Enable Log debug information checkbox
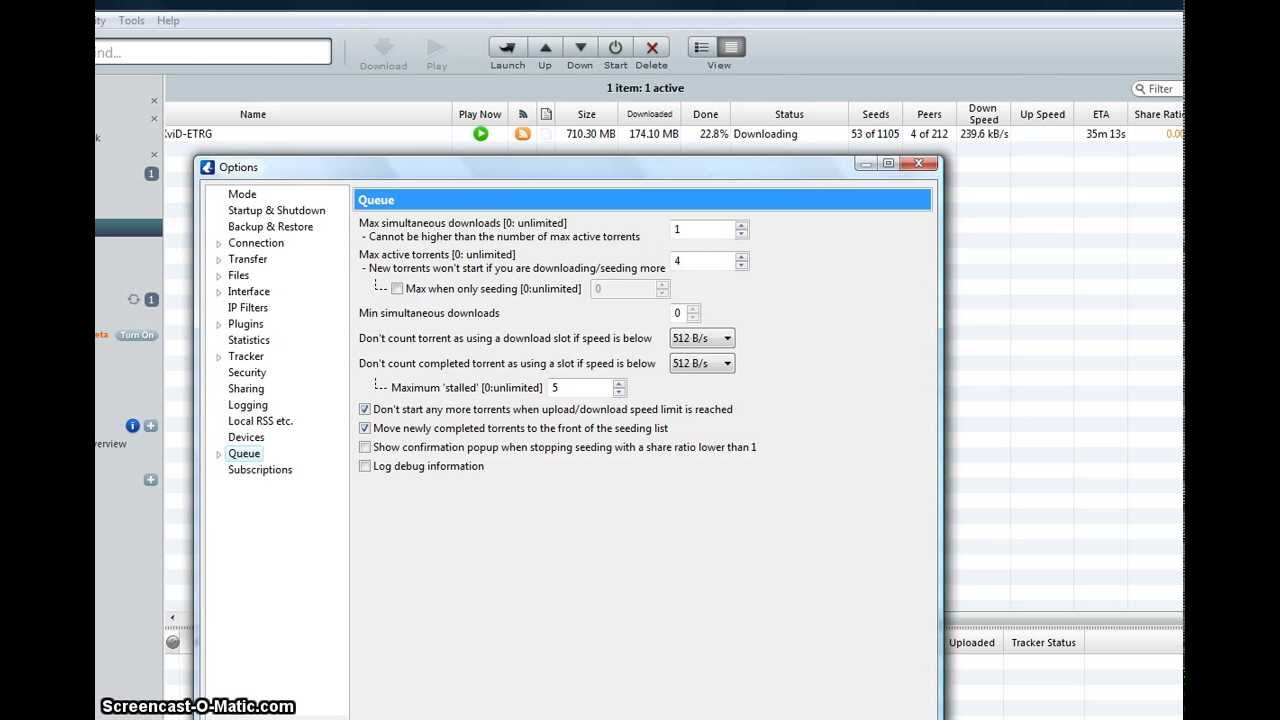 pos(365,466)
